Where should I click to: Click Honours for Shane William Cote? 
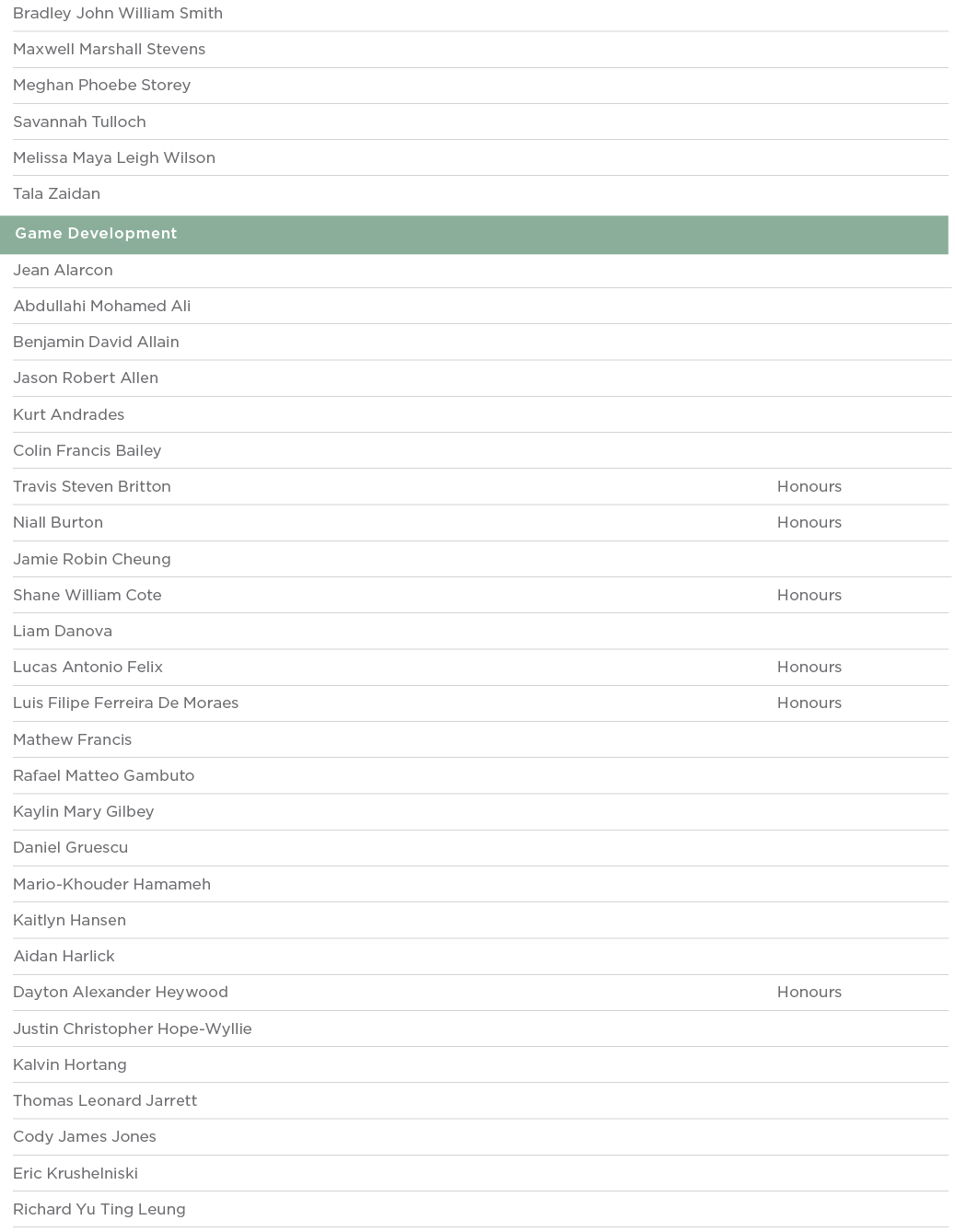tap(809, 595)
